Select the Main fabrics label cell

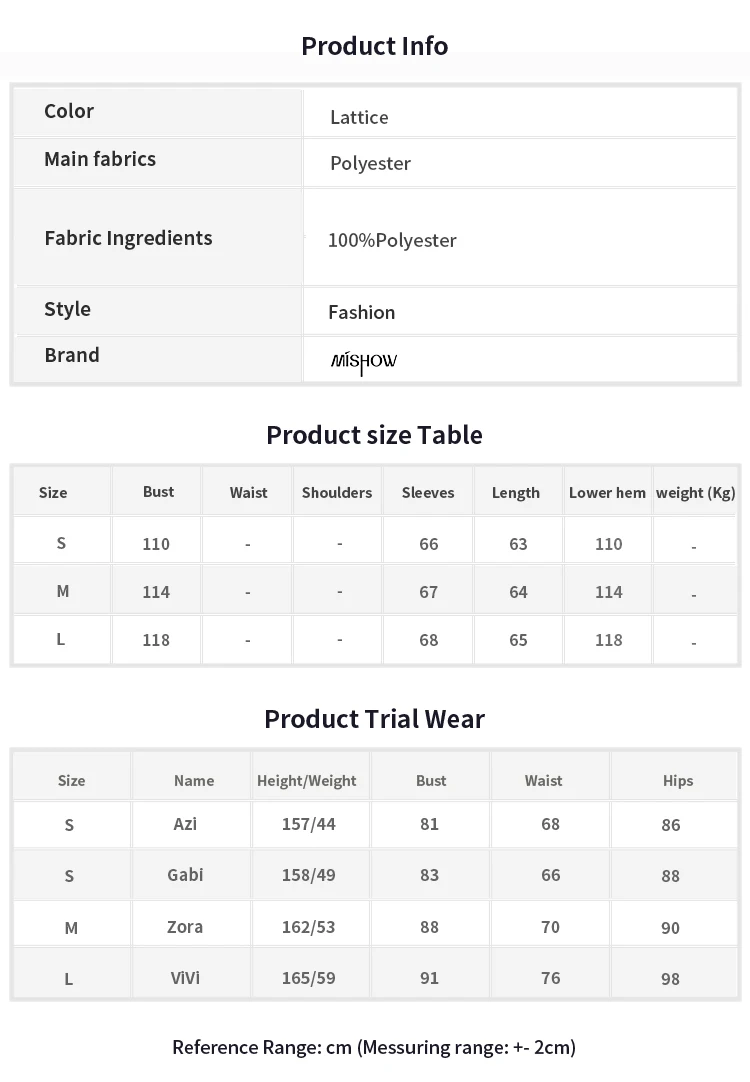point(157,161)
